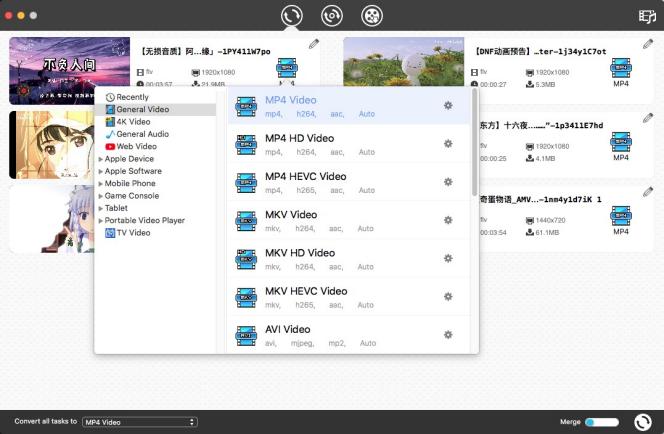Edit the 【无损音质】 task with pencil icon
Screen dimensions: 664x434
313,44
